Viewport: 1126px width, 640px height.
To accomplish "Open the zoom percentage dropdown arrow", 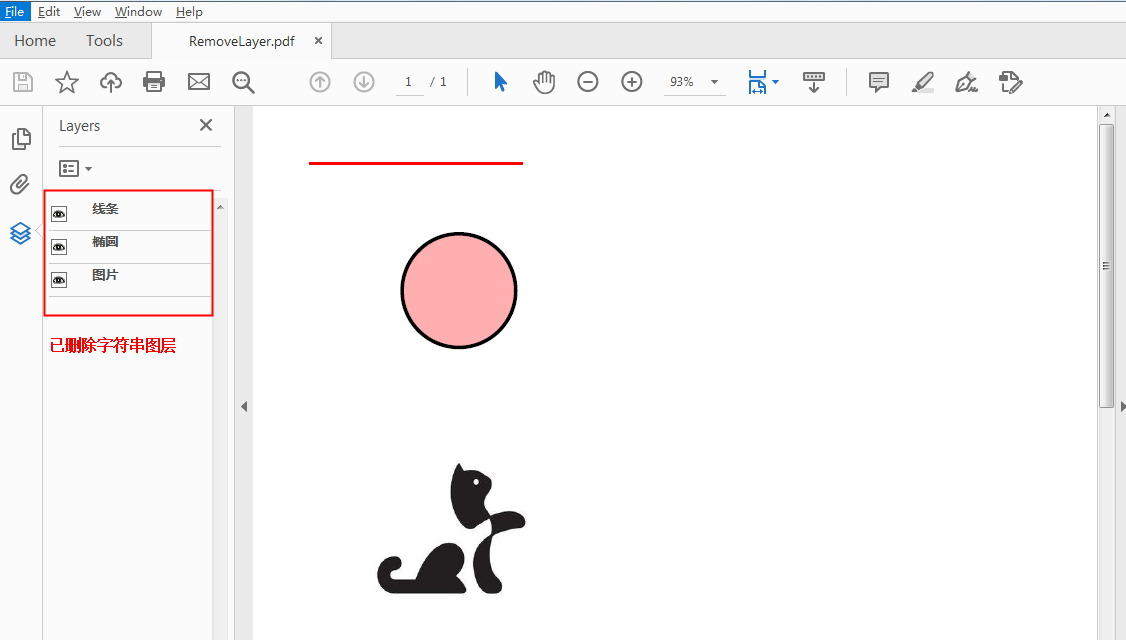I will (715, 82).
